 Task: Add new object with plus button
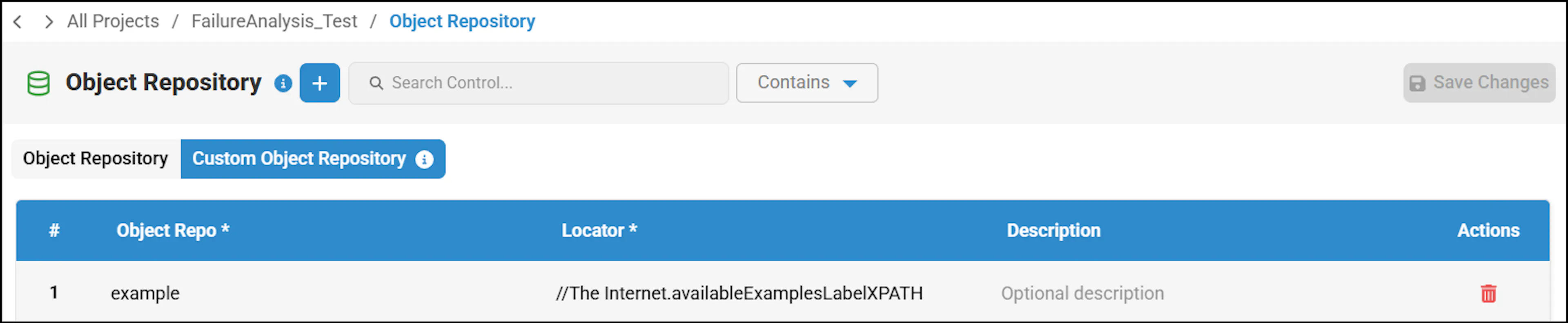pyautogui.click(x=320, y=83)
